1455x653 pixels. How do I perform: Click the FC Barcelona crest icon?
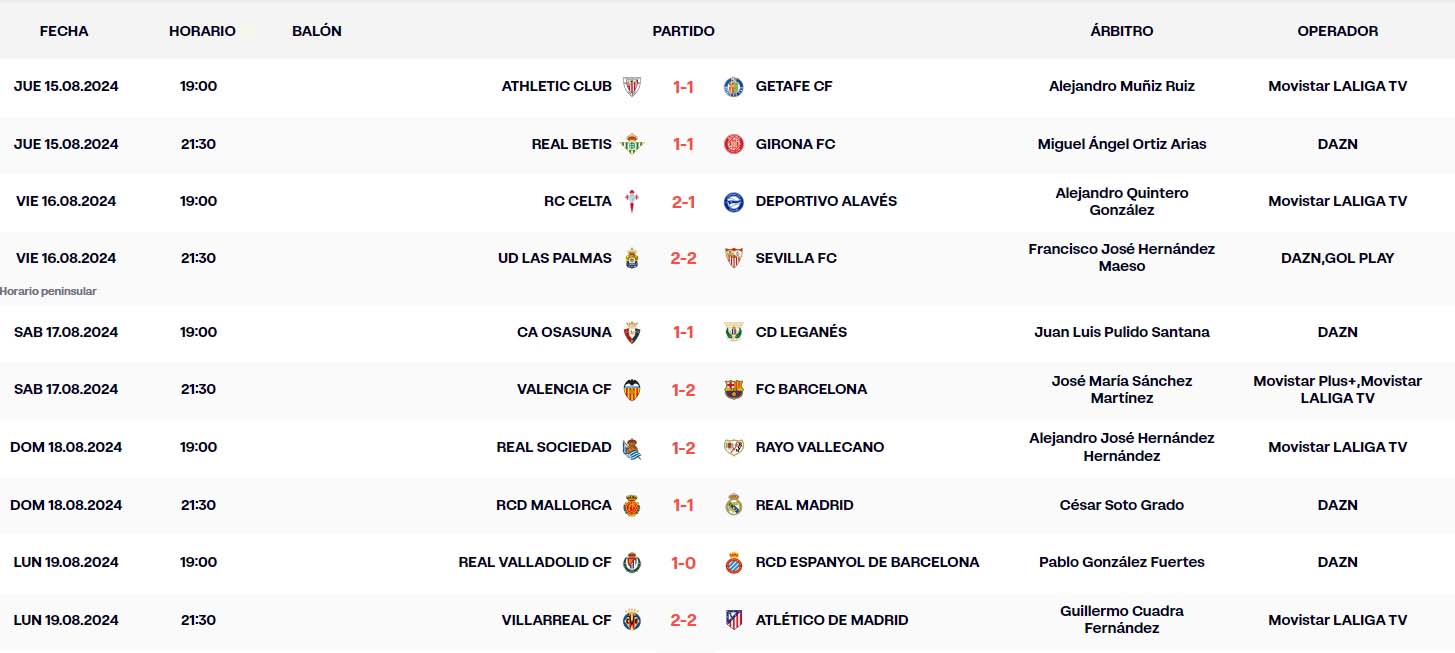click(734, 389)
